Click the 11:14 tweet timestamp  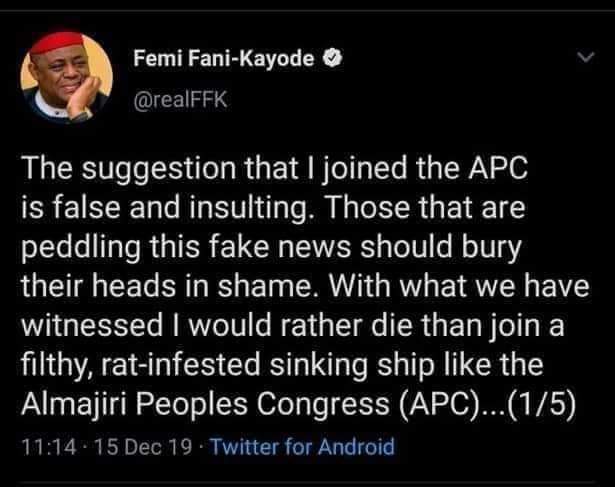tap(41, 445)
